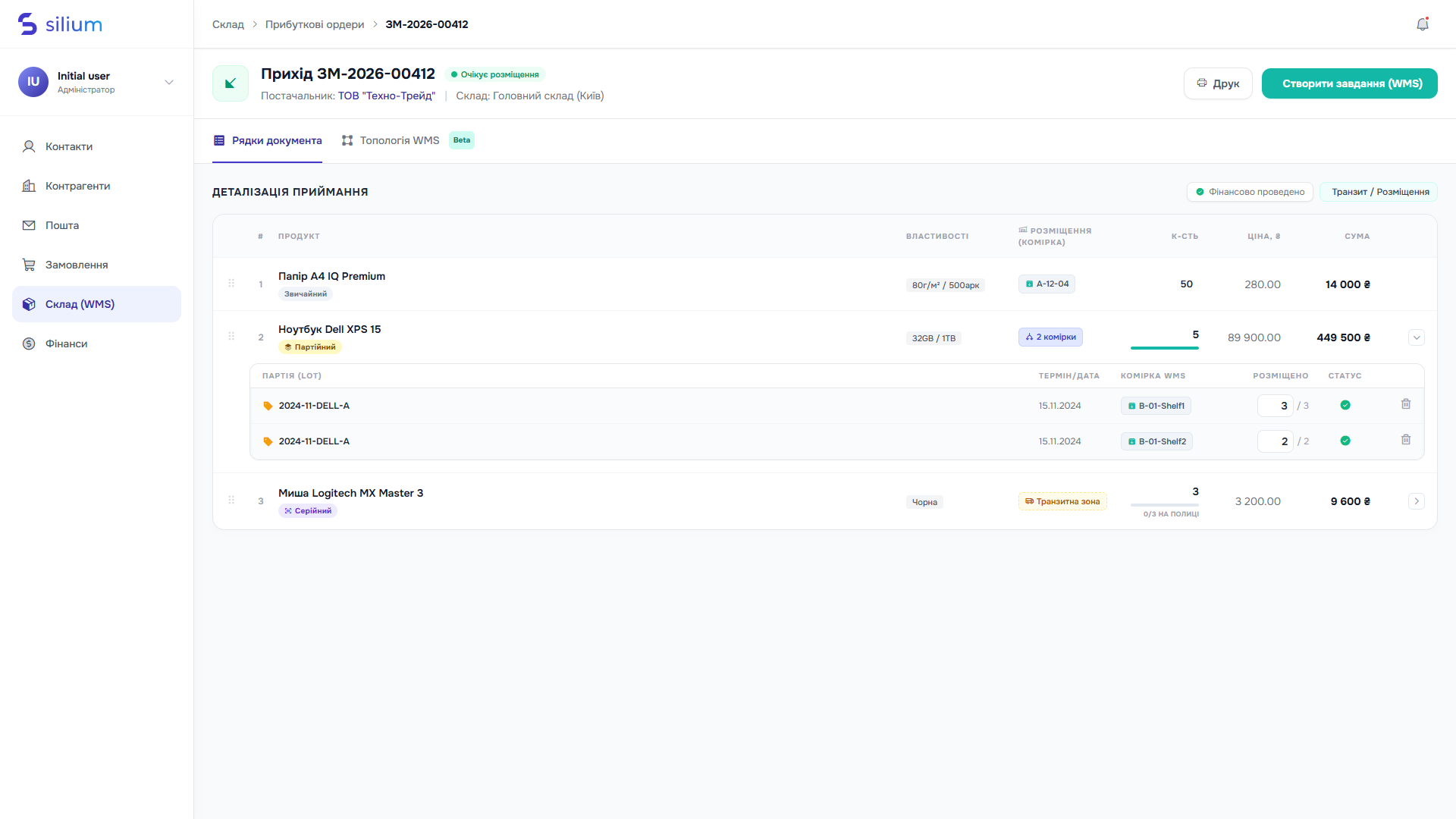Go to Прибуткові ордери breadcrumb
The width and height of the screenshot is (1456, 819).
click(315, 24)
